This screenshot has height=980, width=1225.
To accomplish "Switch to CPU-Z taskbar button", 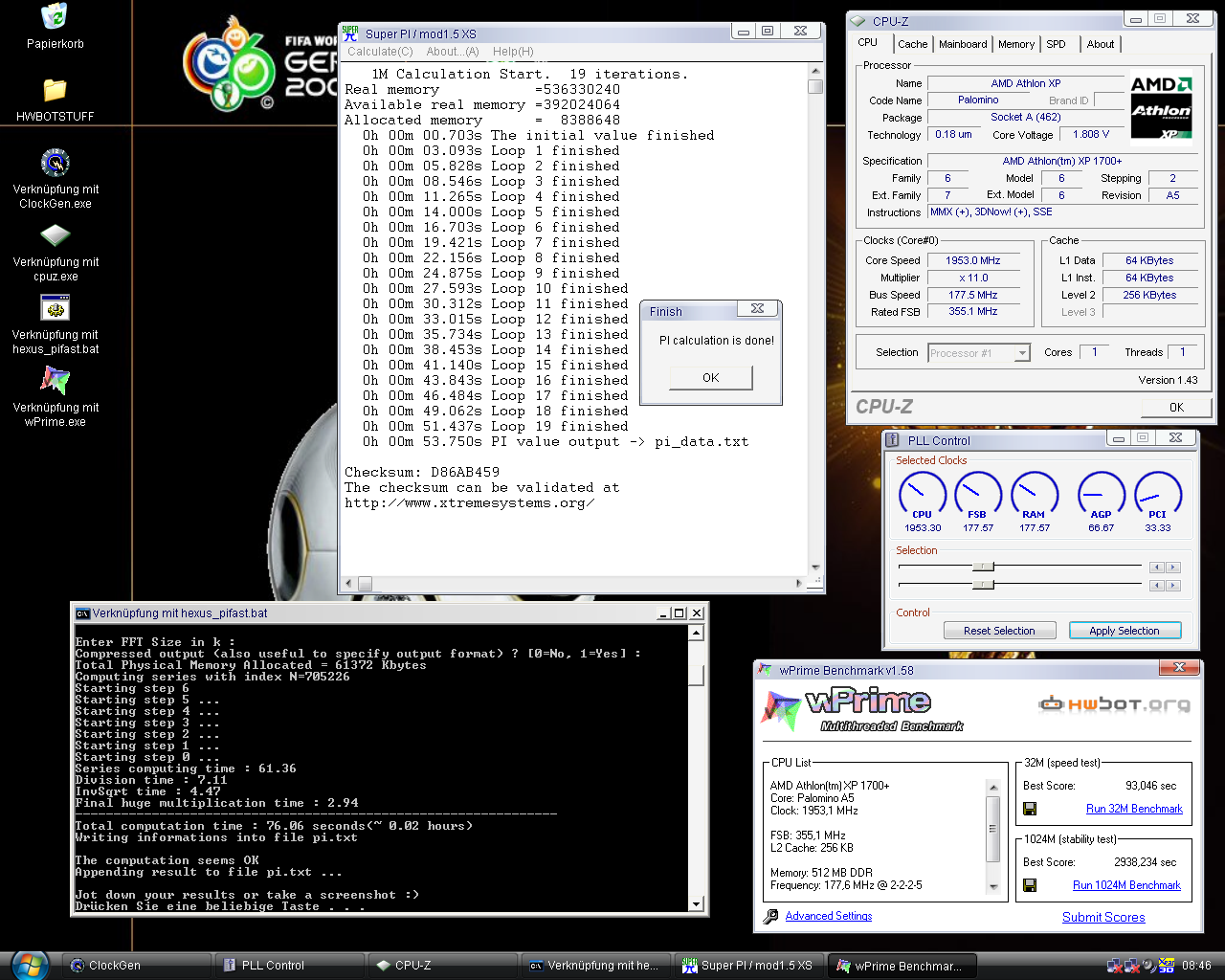I will pos(443,966).
